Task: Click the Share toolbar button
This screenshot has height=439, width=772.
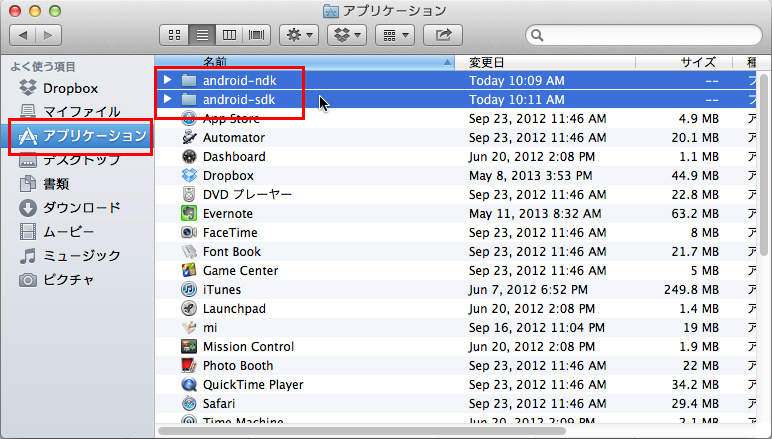Action: pyautogui.click(x=443, y=35)
